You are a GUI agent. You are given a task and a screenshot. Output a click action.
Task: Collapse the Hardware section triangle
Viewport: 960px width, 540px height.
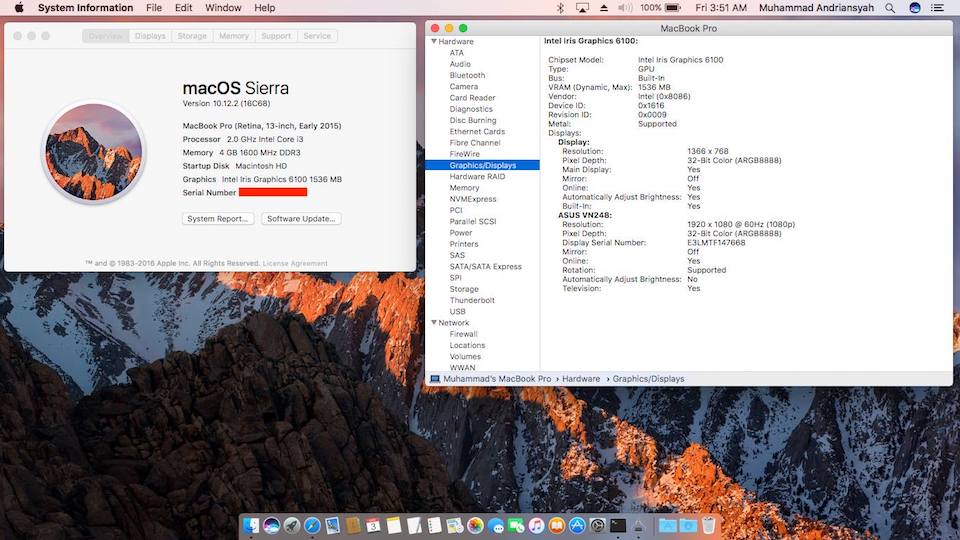pyautogui.click(x=434, y=41)
